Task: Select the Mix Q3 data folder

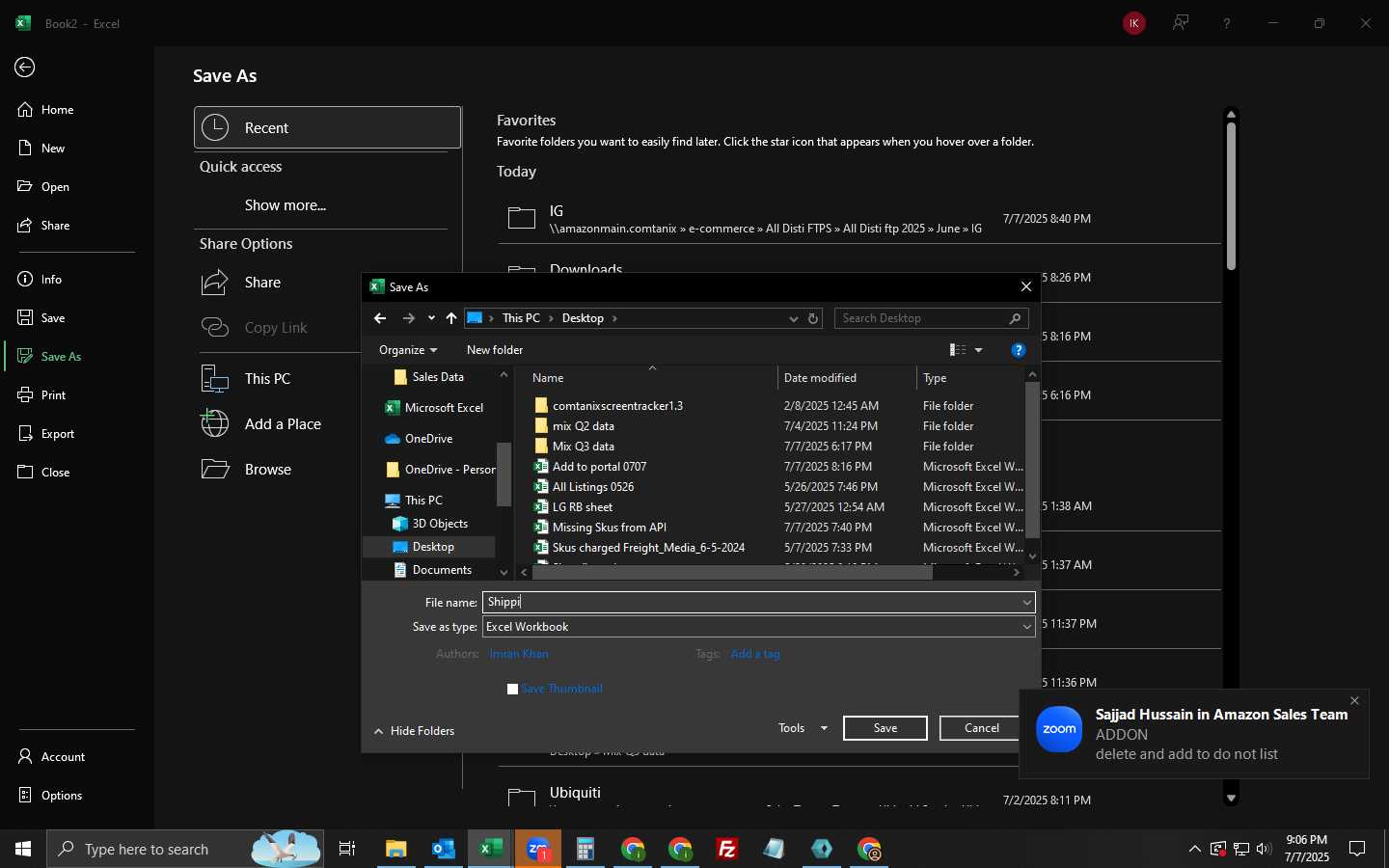Action: pyautogui.click(x=584, y=447)
